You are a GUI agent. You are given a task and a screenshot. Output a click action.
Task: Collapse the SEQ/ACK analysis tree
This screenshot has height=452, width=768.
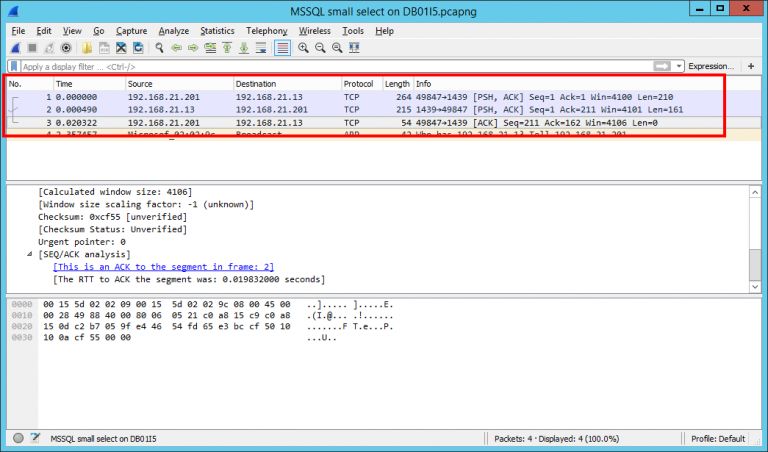(x=30, y=254)
